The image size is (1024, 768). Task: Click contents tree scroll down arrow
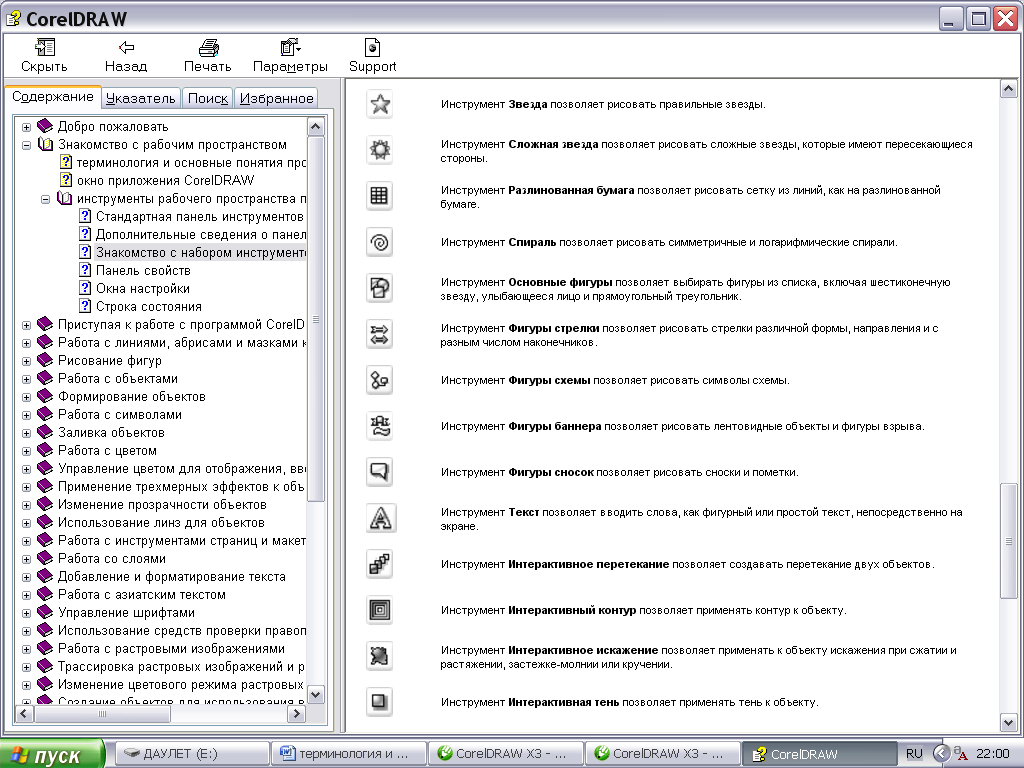(315, 694)
